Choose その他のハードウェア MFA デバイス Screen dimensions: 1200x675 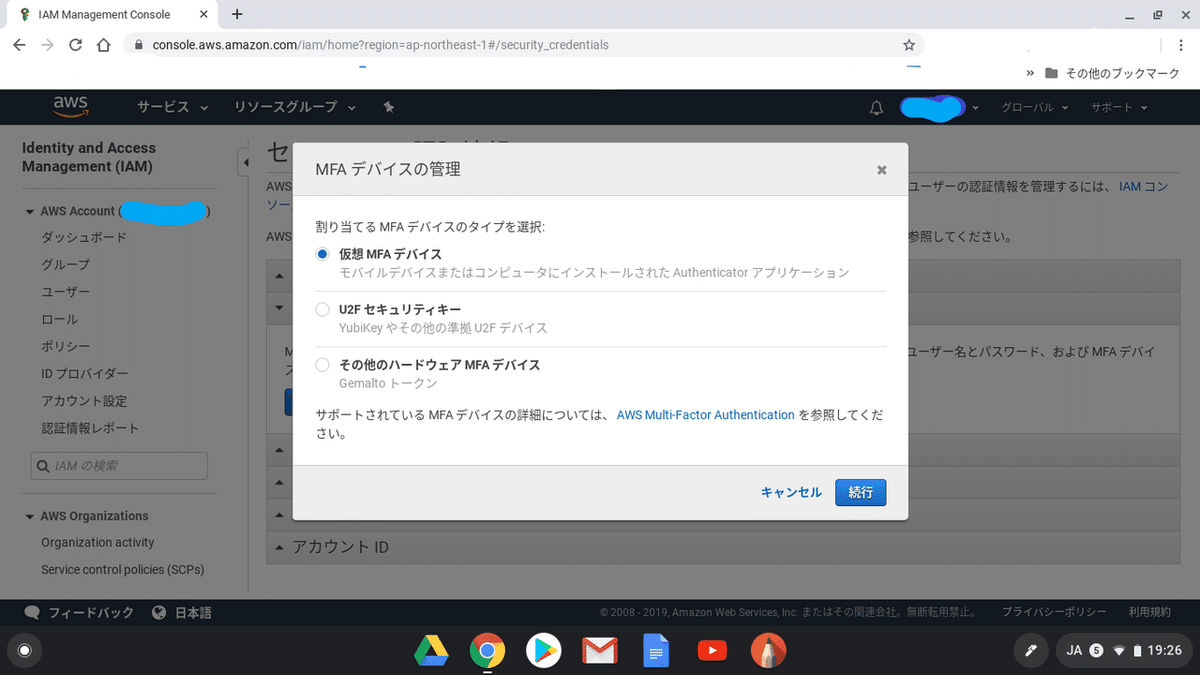click(x=322, y=364)
